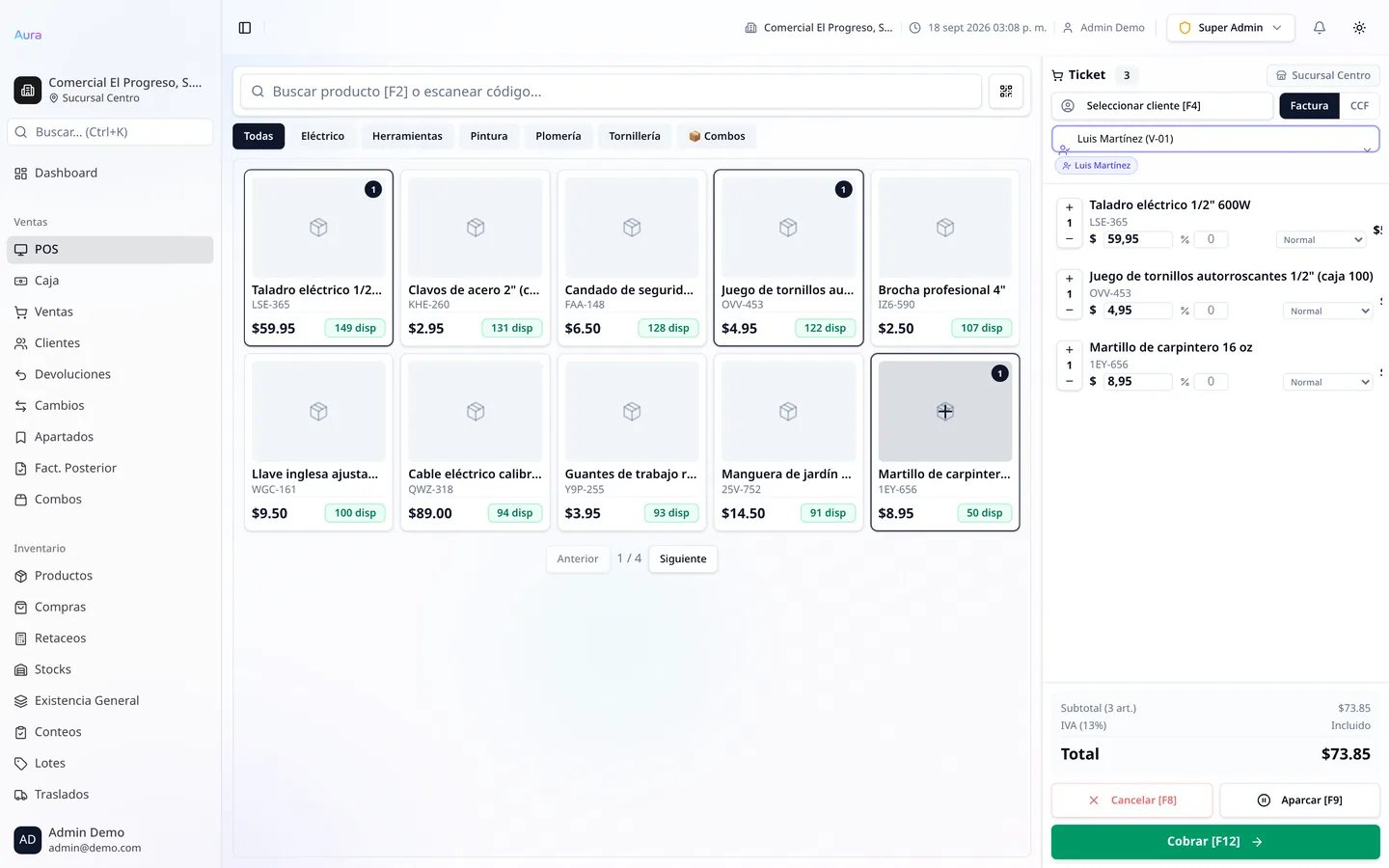Click Cancelar [F8] button

[1132, 800]
